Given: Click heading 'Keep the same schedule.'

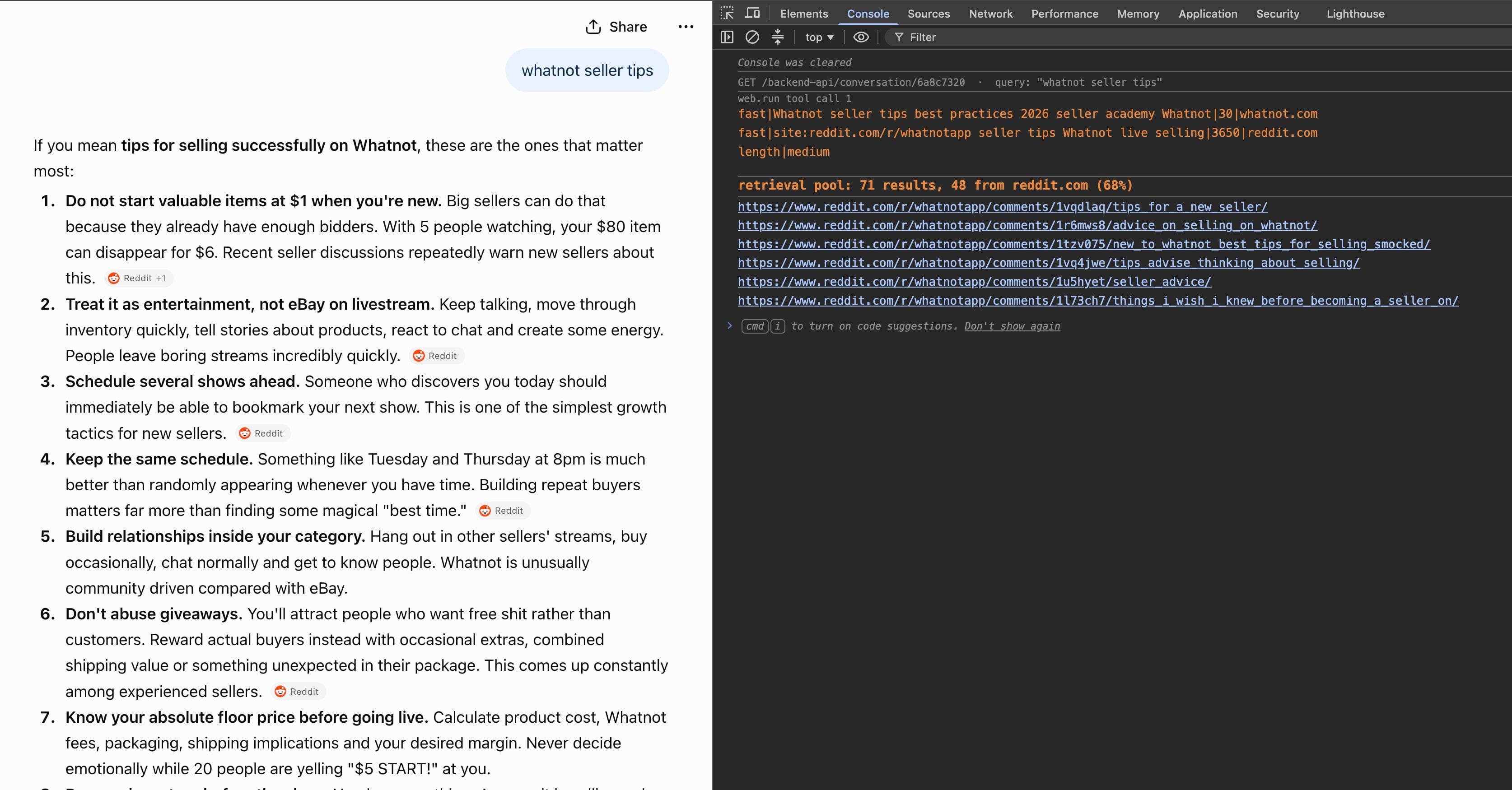Looking at the screenshot, I should click(x=159, y=459).
